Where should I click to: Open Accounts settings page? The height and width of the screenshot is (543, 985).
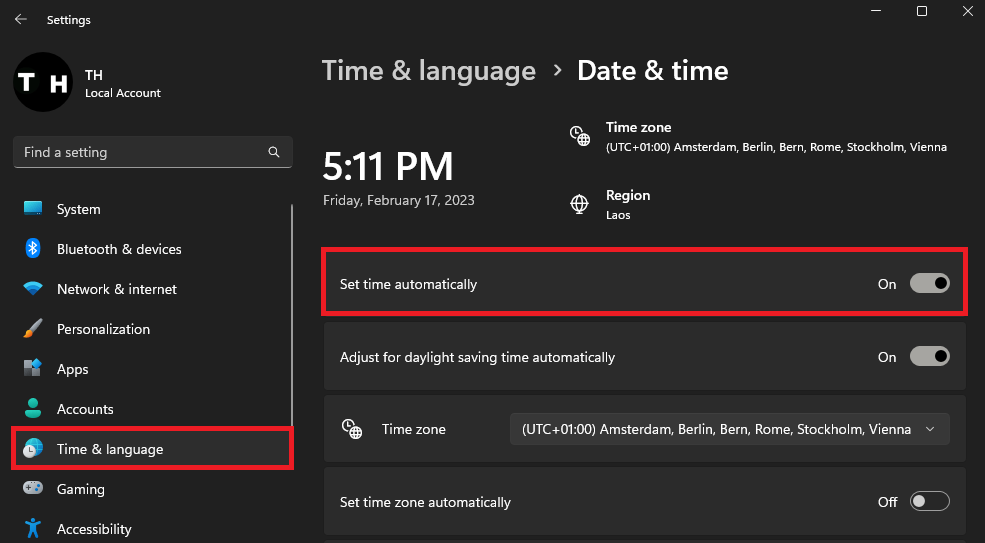pyautogui.click(x=85, y=409)
